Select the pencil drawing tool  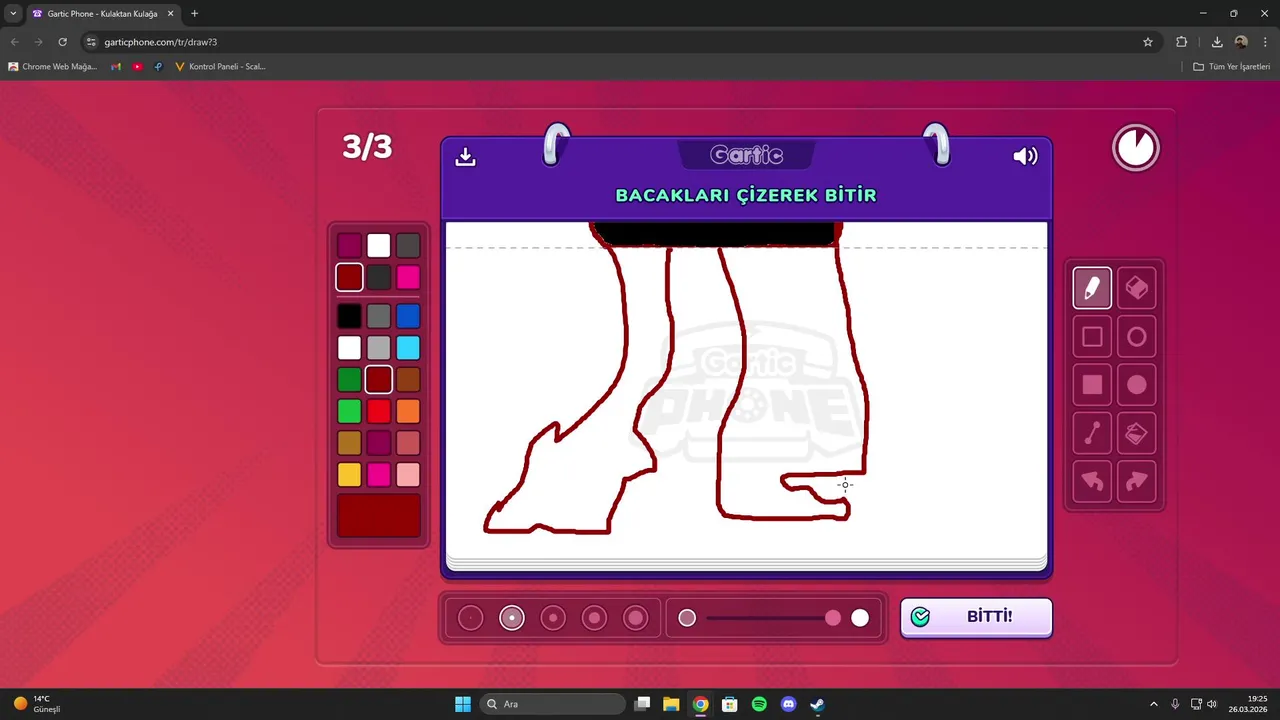(x=1092, y=288)
